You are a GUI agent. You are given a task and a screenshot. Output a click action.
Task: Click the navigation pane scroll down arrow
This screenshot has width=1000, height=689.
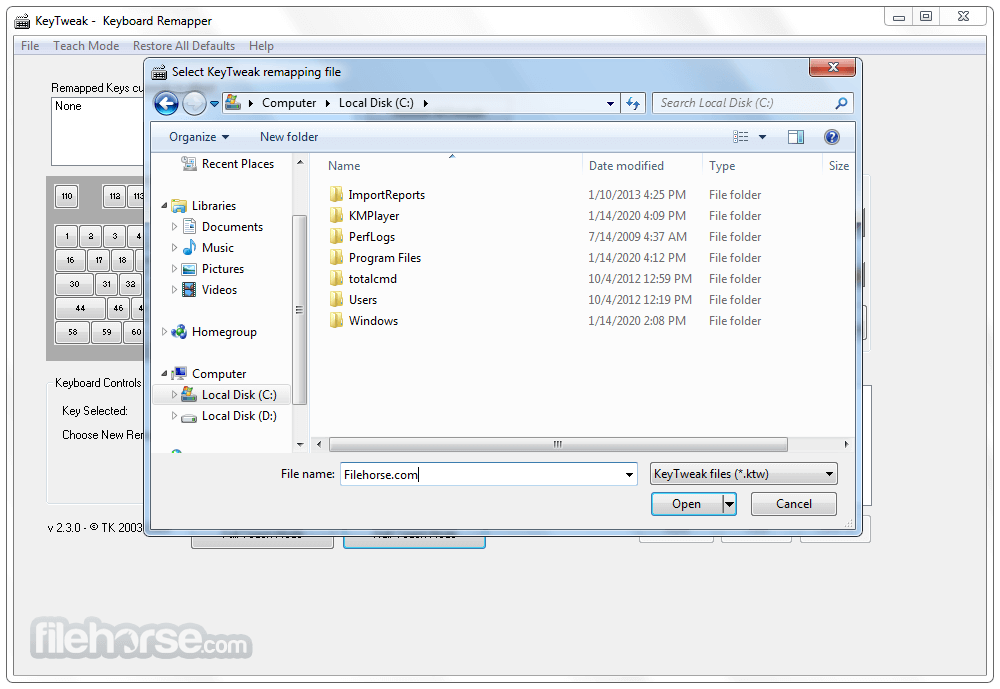pyautogui.click(x=300, y=444)
